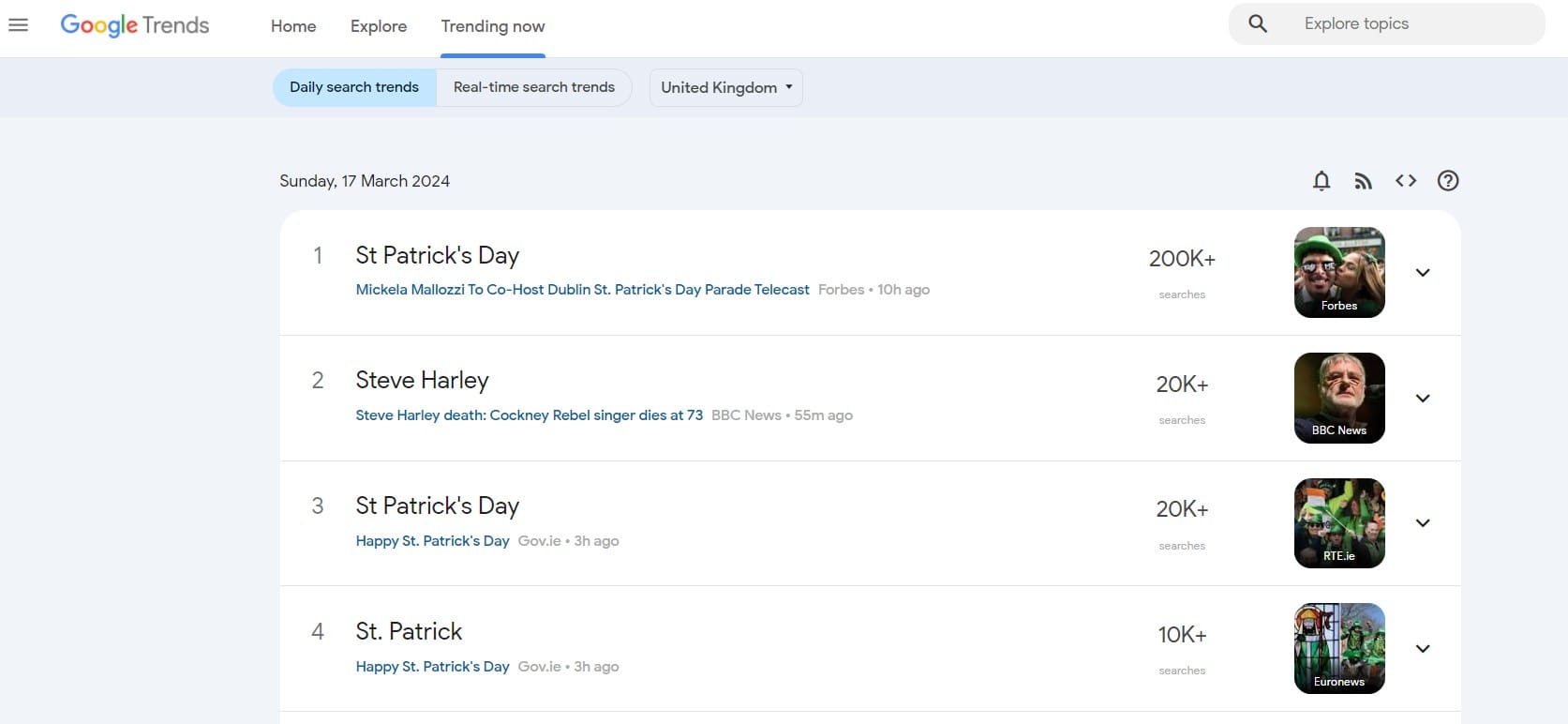Open the RSS feed icon
The width and height of the screenshot is (1568, 724).
(1364, 181)
